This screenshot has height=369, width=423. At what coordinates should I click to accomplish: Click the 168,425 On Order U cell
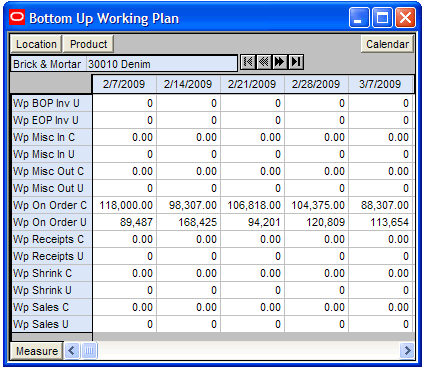(x=189, y=222)
